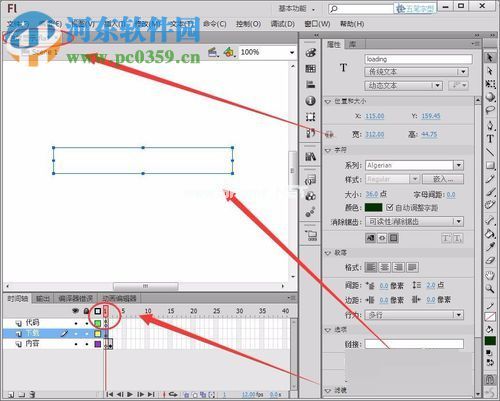Select the Eyedropper tool
Viewport: 500px width, 401px height.
point(490,247)
